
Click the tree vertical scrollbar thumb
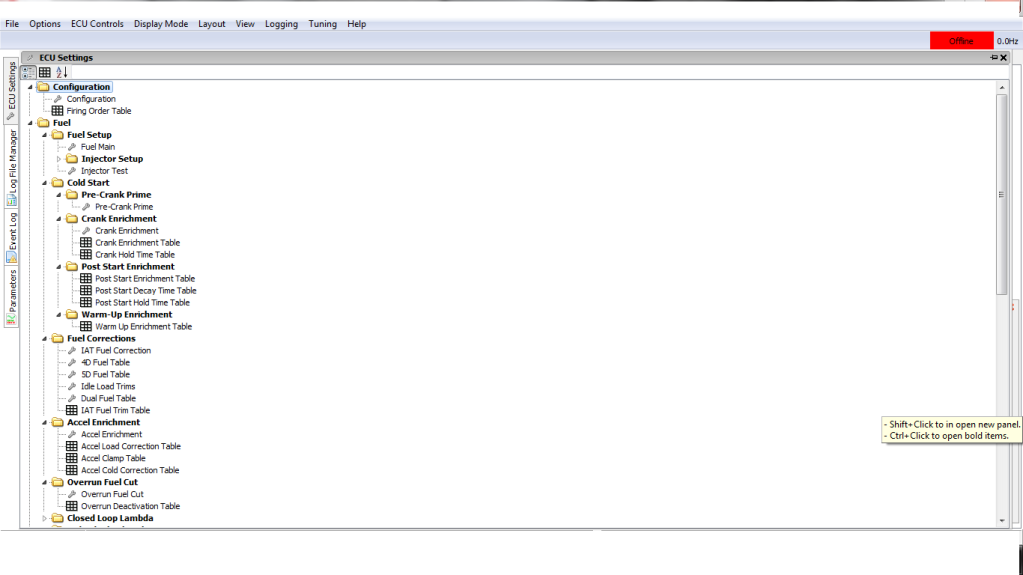tap(1002, 194)
